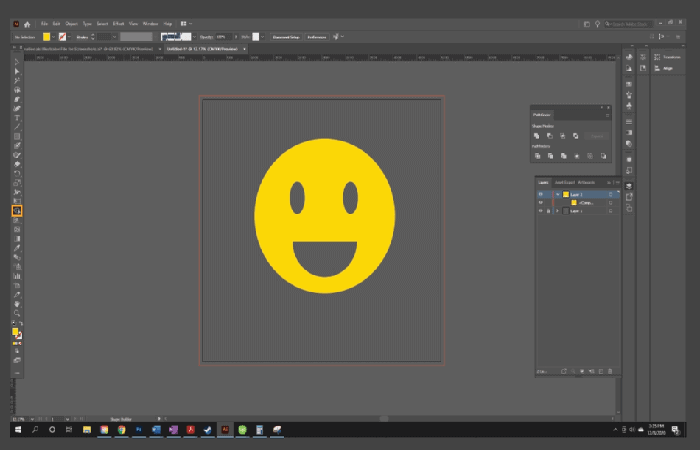Click Expand button in Pathfinder panel
The height and width of the screenshot is (450, 700).
click(596, 136)
